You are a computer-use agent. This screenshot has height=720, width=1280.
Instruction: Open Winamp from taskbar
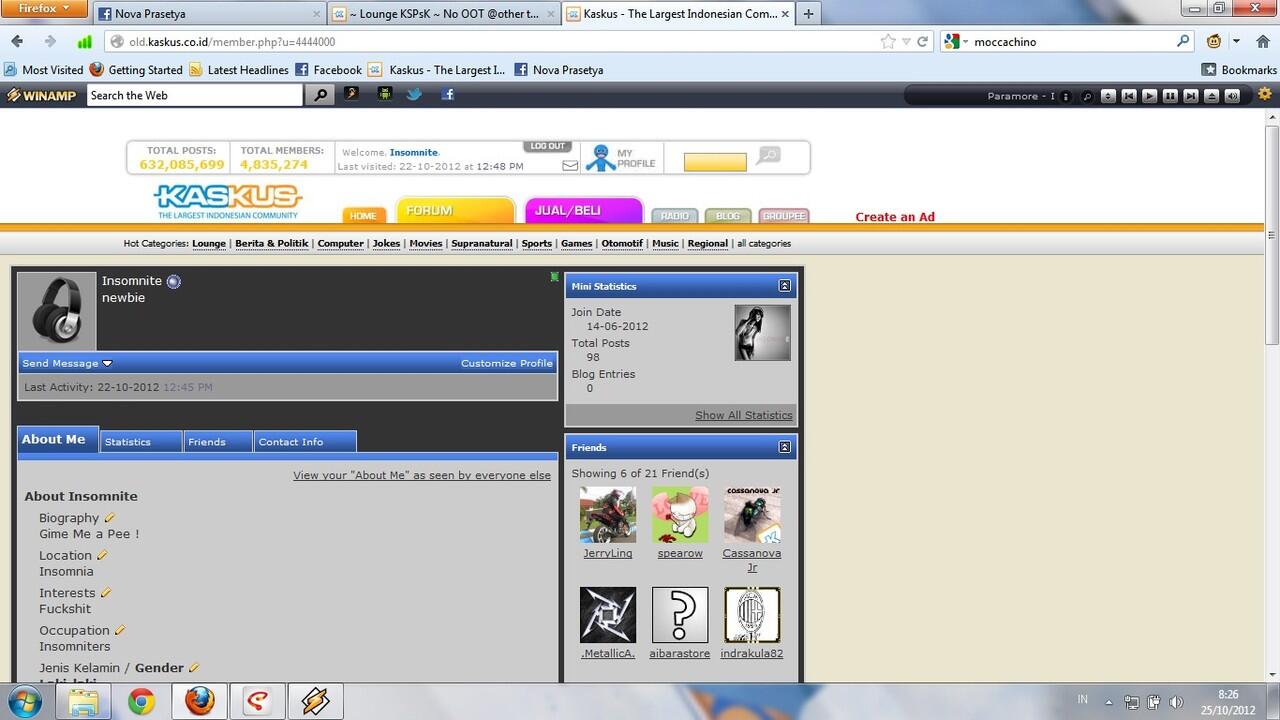pos(316,701)
